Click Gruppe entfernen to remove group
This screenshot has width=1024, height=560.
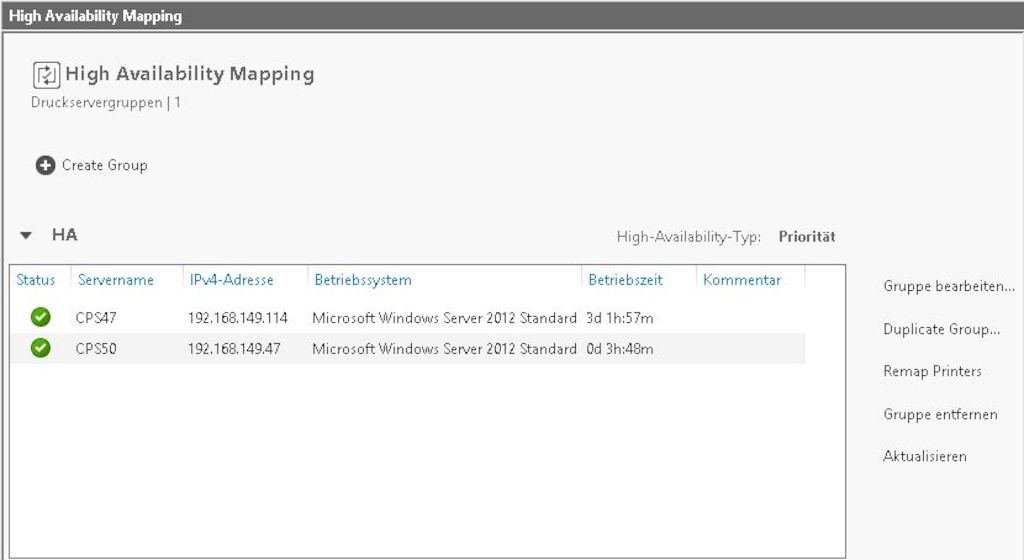pos(940,414)
